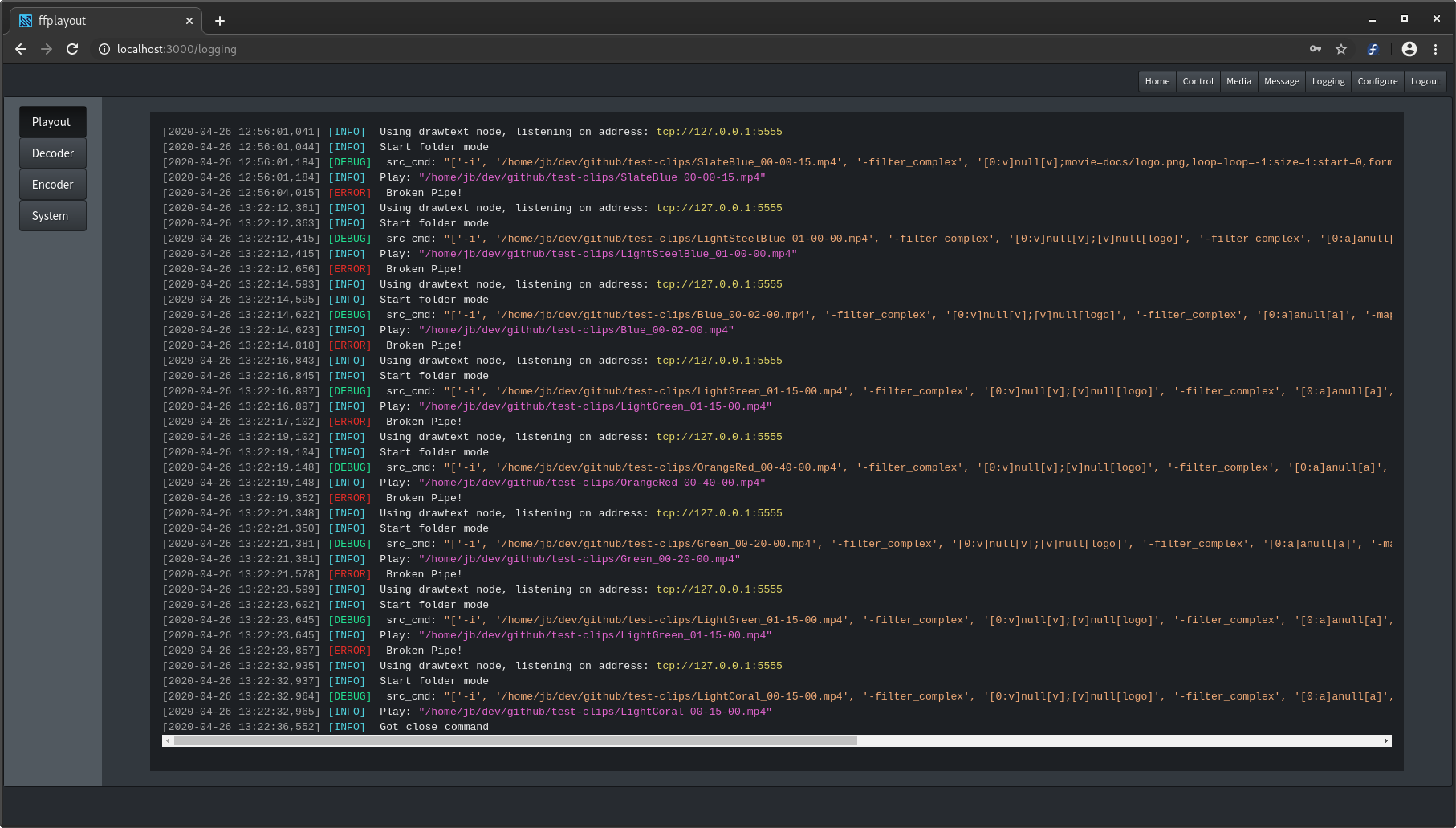Open the Control page

(x=1198, y=81)
